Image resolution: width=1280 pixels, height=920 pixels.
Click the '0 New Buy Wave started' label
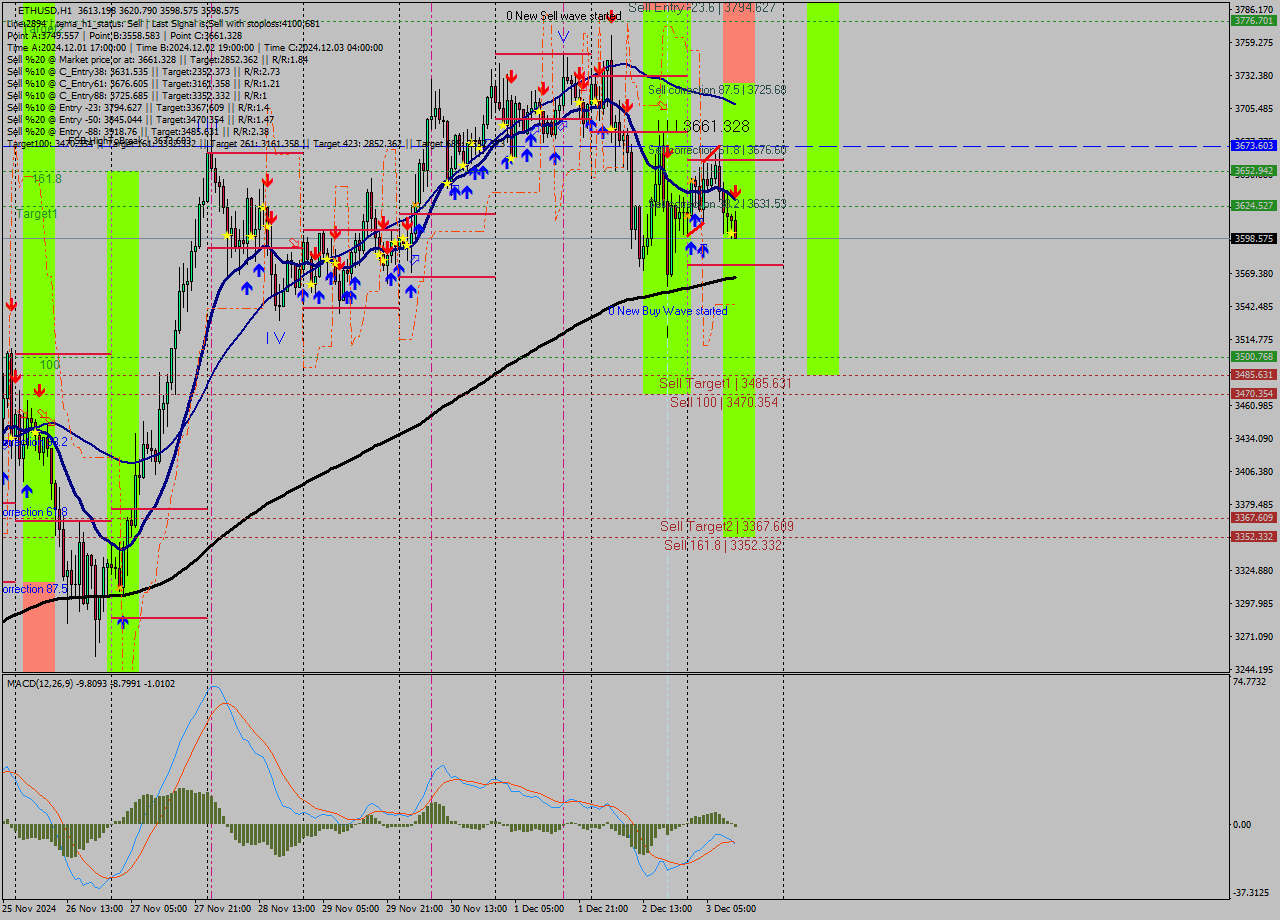[x=668, y=311]
